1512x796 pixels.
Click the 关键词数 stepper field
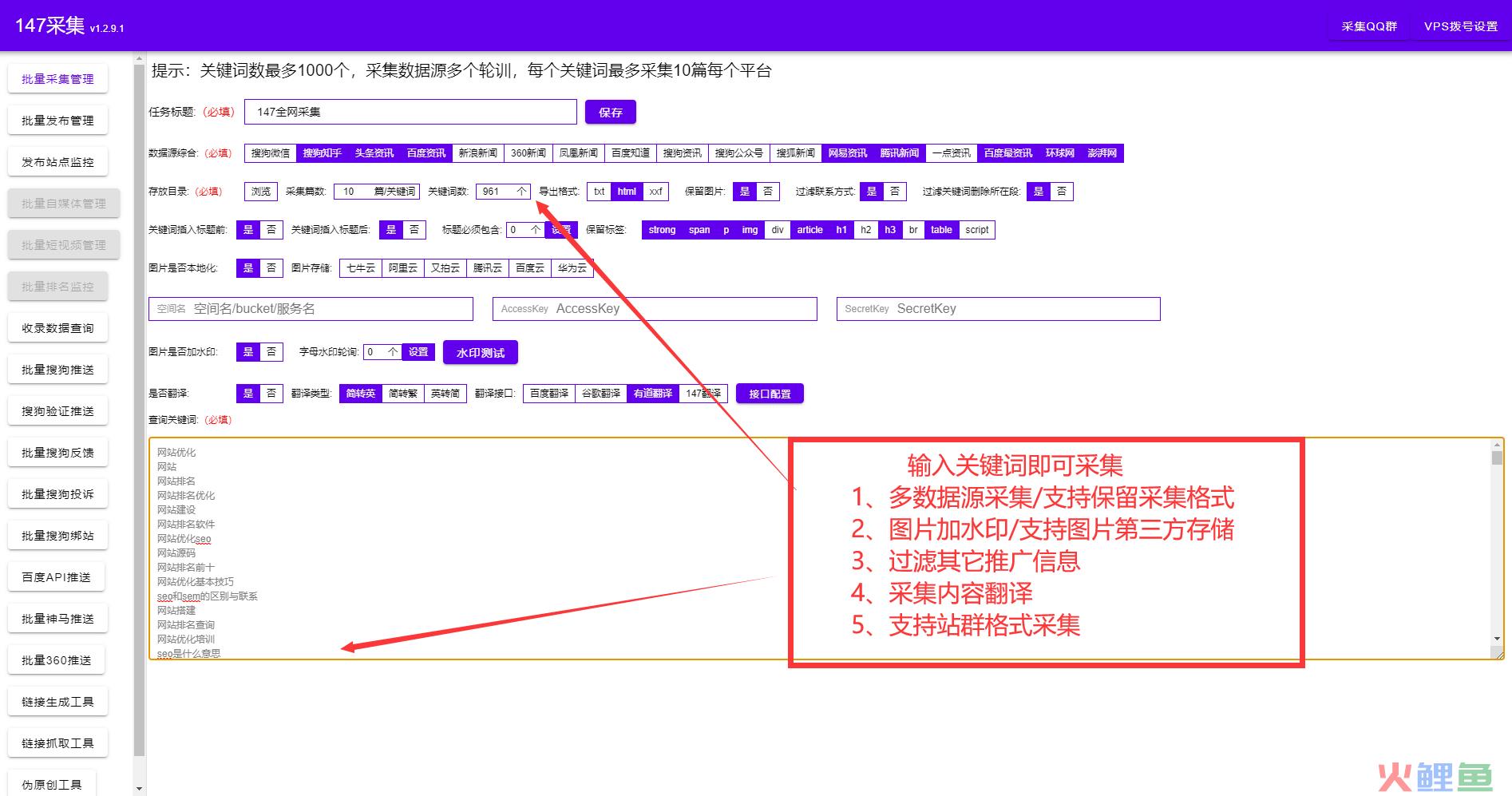(503, 192)
